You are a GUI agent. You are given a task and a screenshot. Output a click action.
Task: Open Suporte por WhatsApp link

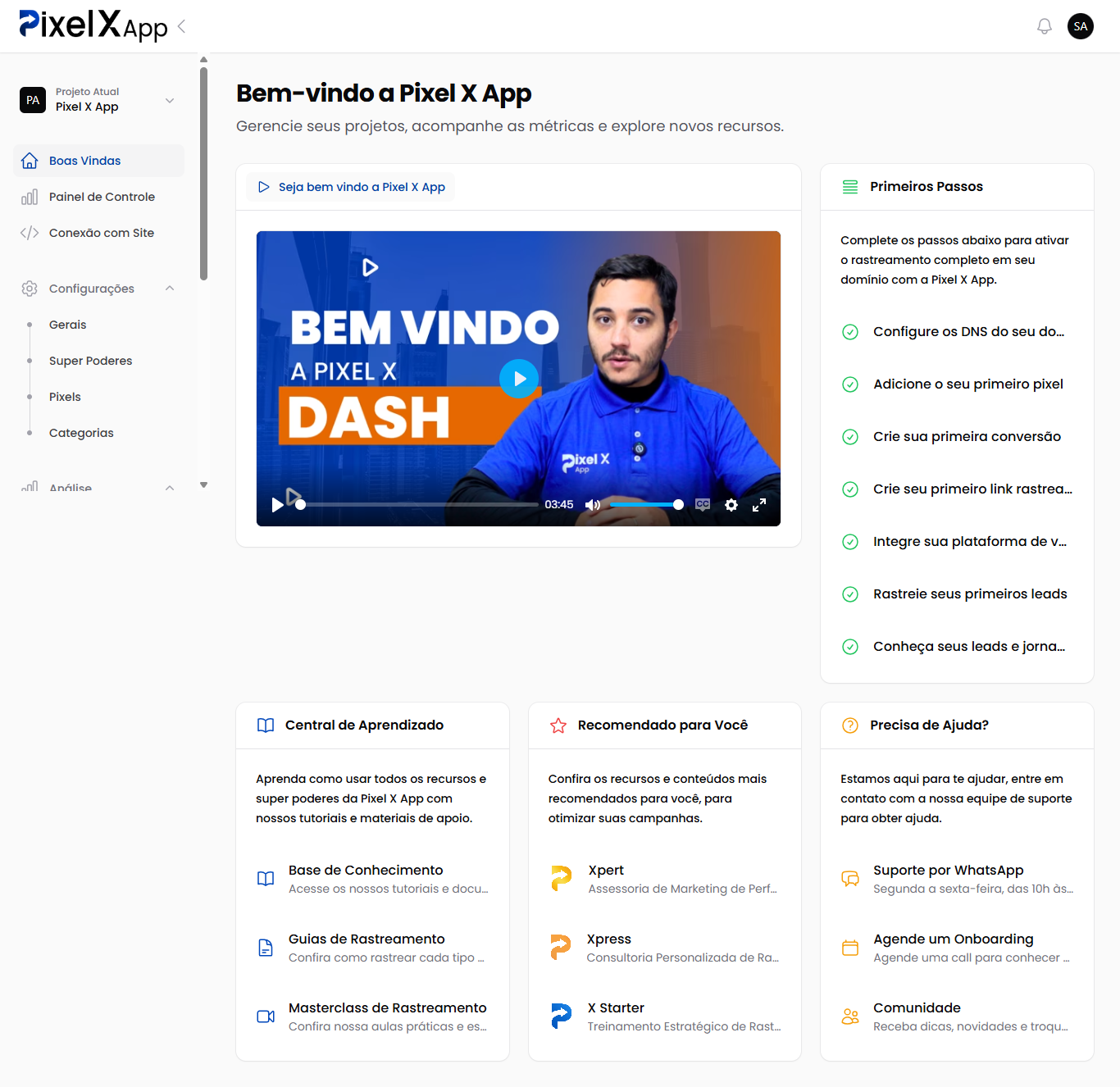(x=958, y=879)
